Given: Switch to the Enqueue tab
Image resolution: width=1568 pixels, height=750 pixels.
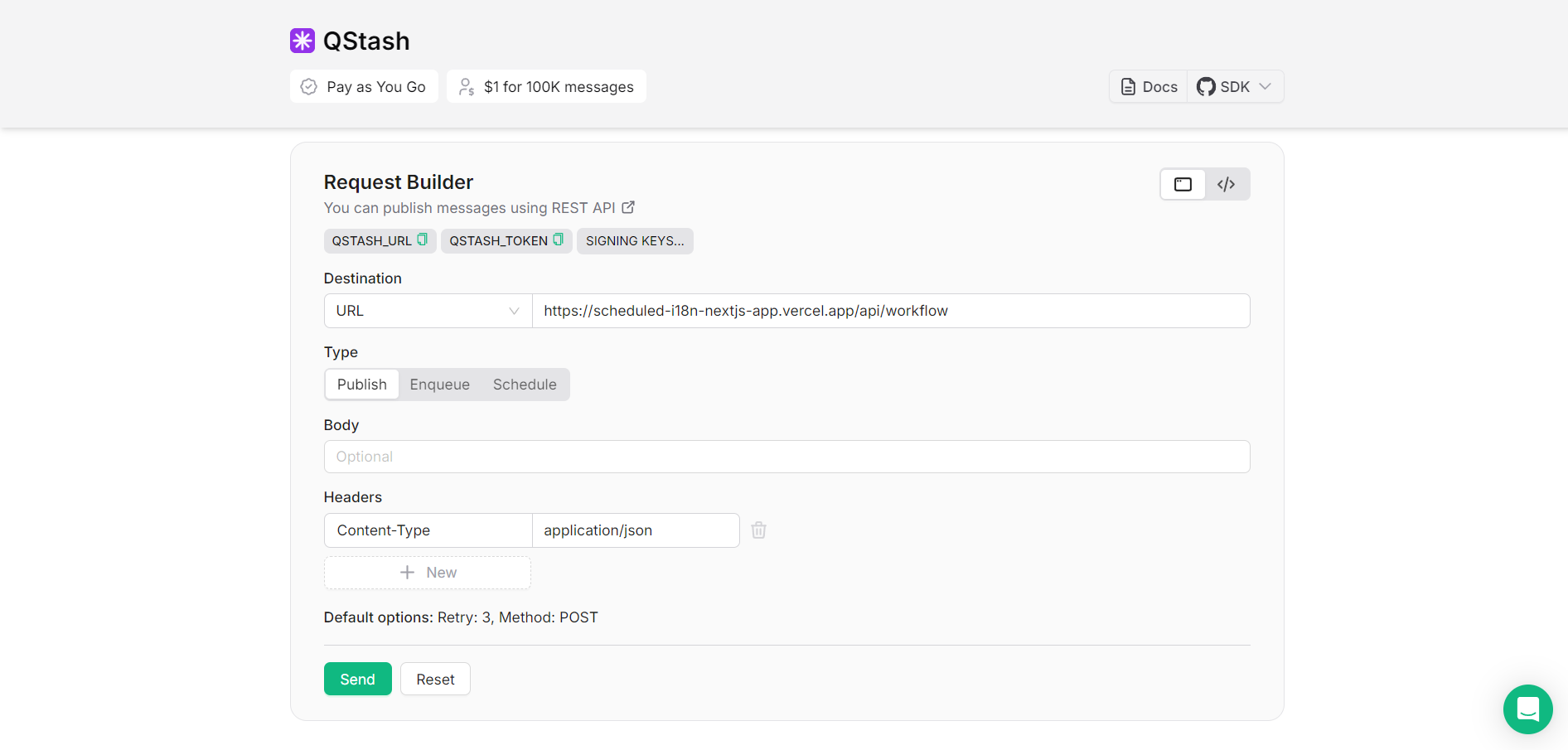Looking at the screenshot, I should (x=440, y=384).
